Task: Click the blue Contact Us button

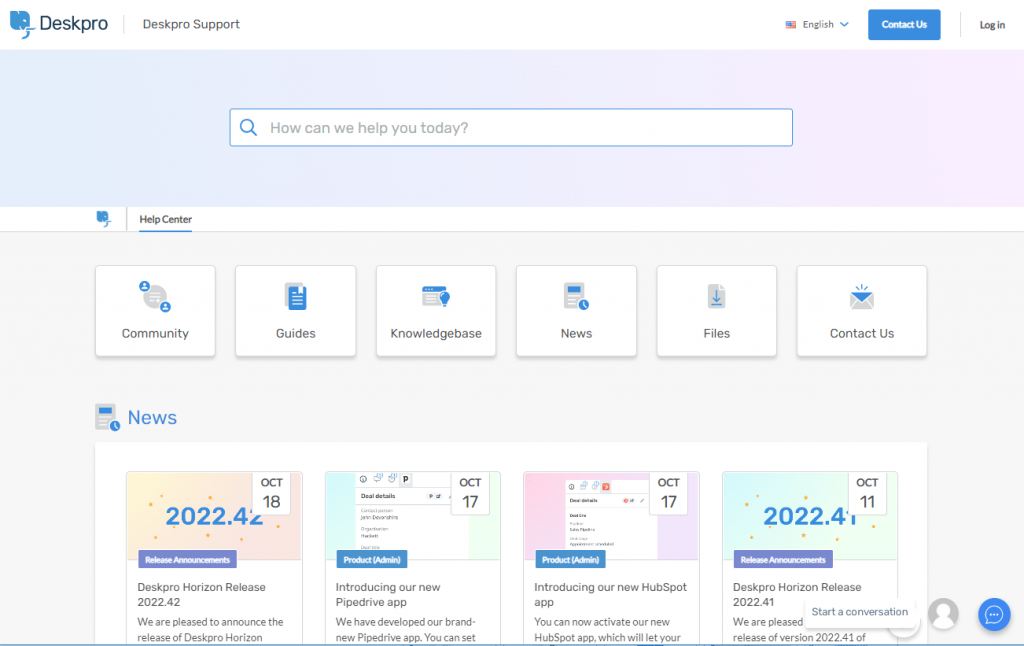Action: tap(904, 25)
